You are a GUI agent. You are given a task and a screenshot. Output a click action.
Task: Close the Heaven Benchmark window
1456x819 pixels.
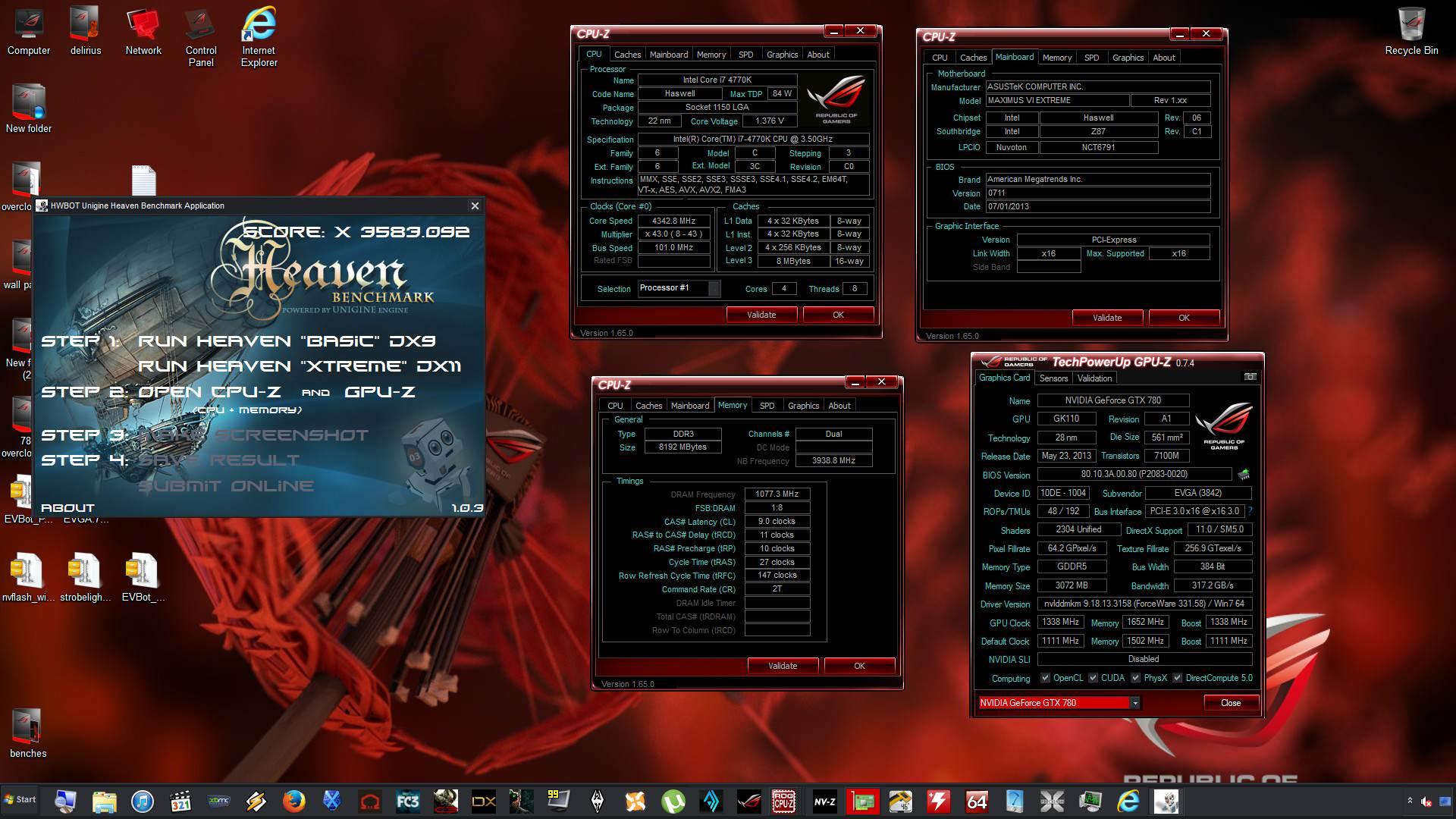(x=475, y=206)
